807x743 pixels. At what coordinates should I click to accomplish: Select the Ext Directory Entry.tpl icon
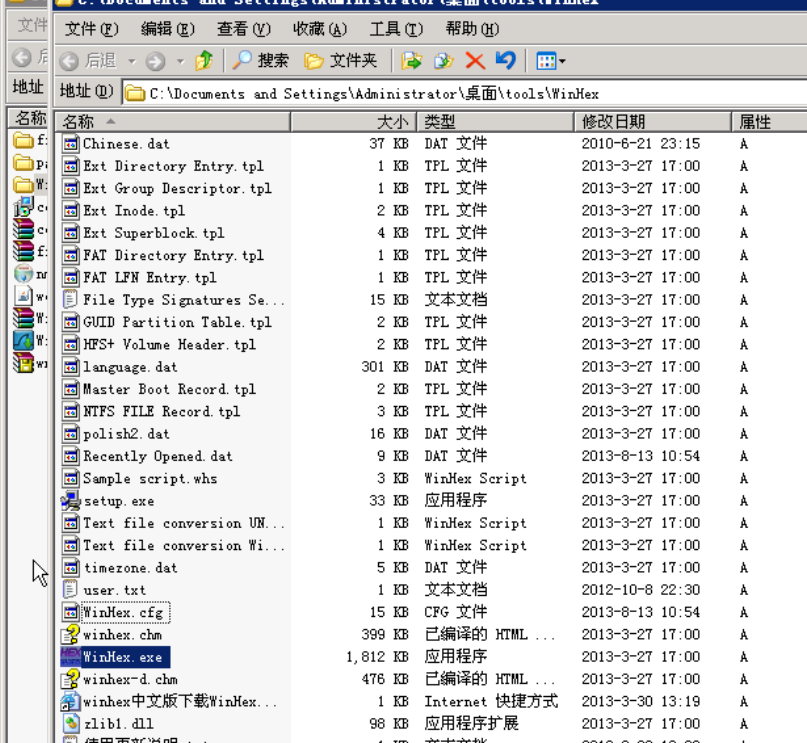click(71, 166)
